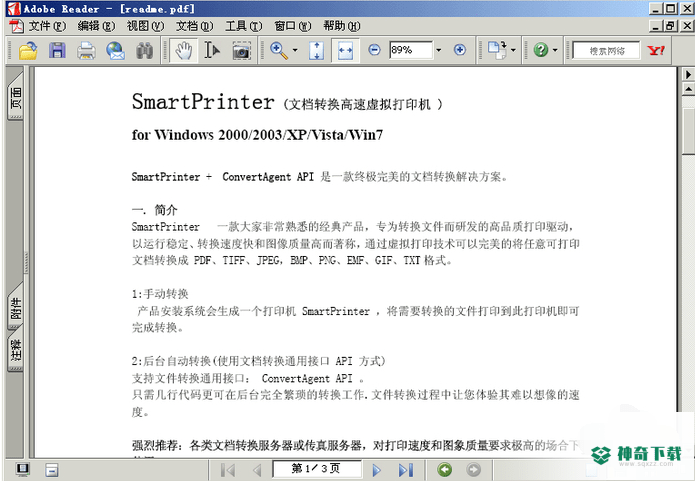The image size is (695, 481).
Task: Go forward to next view
Action: click(473, 469)
